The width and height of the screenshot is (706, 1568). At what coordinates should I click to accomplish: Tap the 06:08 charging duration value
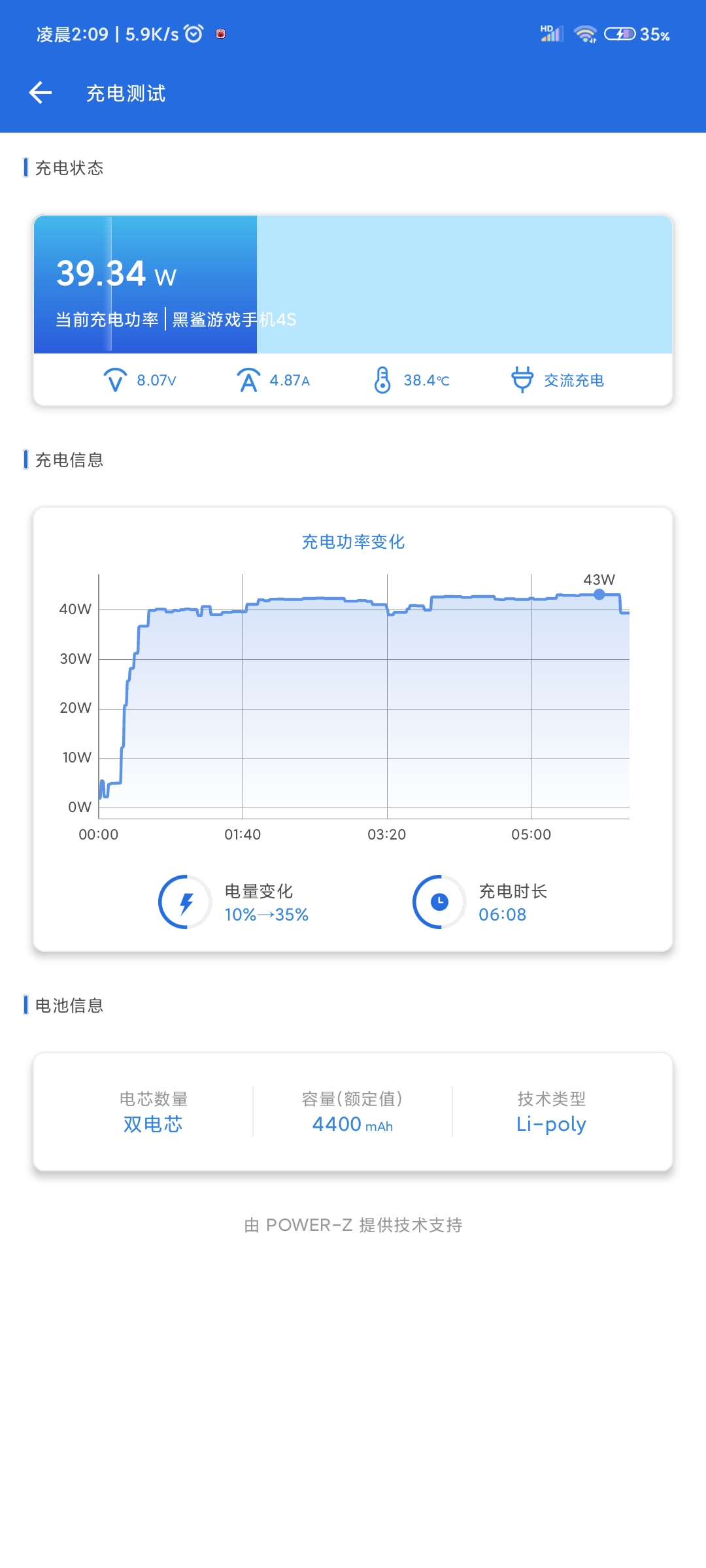pos(502,915)
